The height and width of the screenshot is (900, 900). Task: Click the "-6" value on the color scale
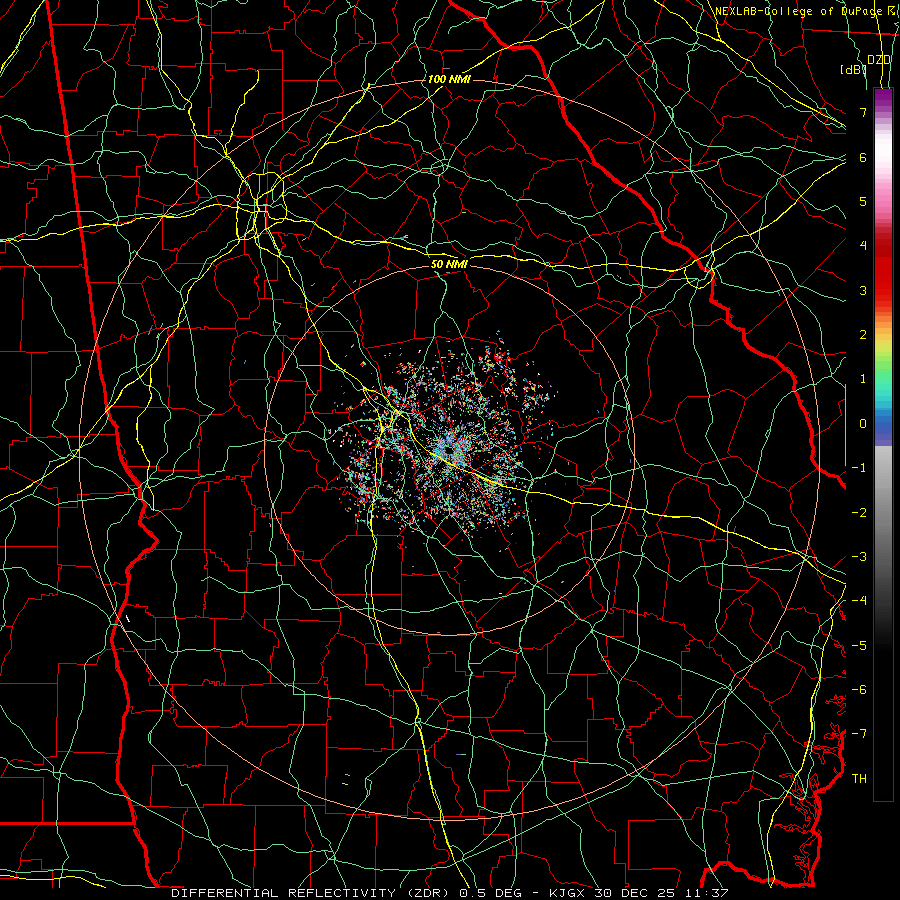pyautogui.click(x=859, y=690)
